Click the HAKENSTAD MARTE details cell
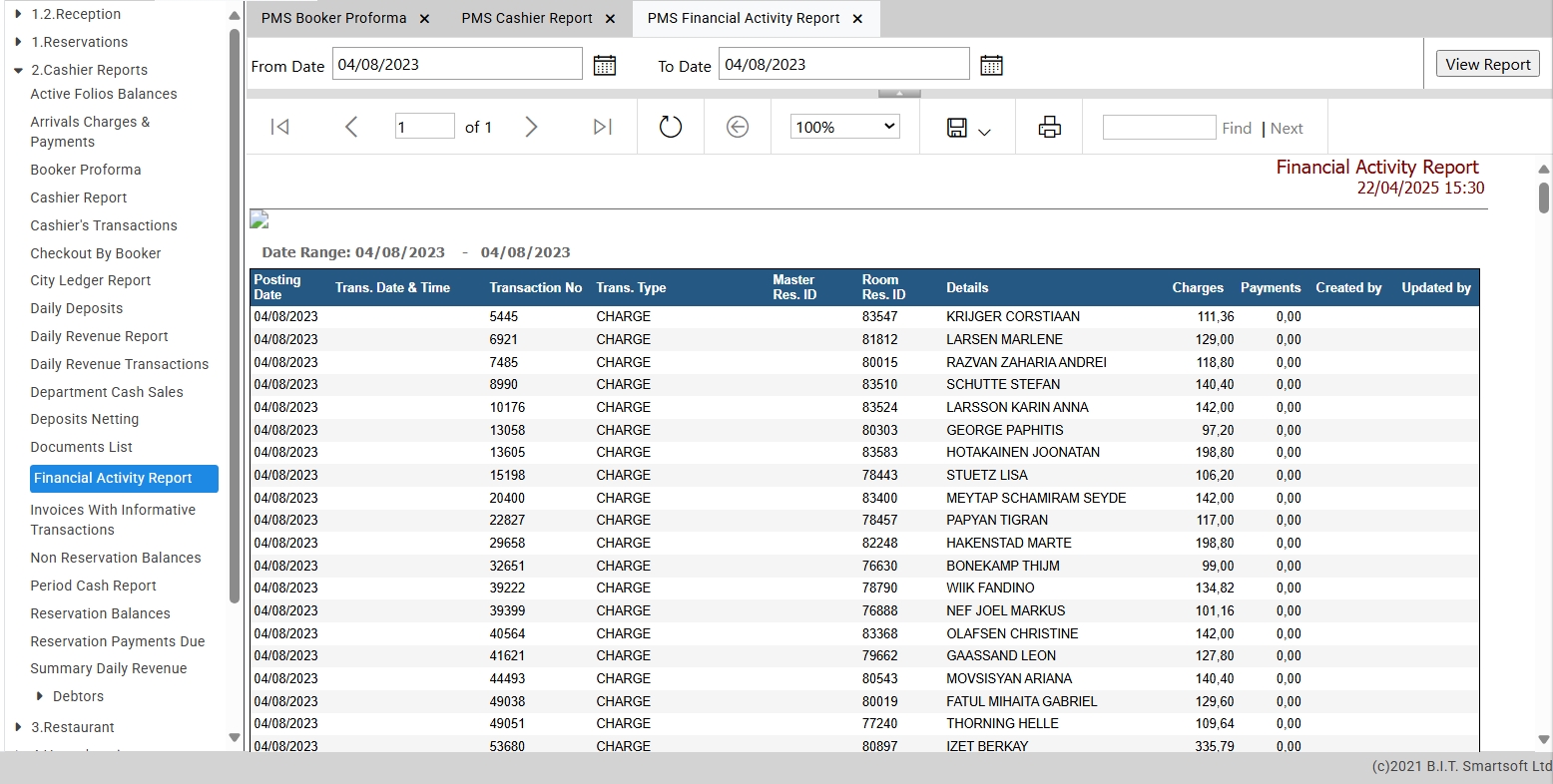This screenshot has height=784, width=1553. tap(1009, 543)
